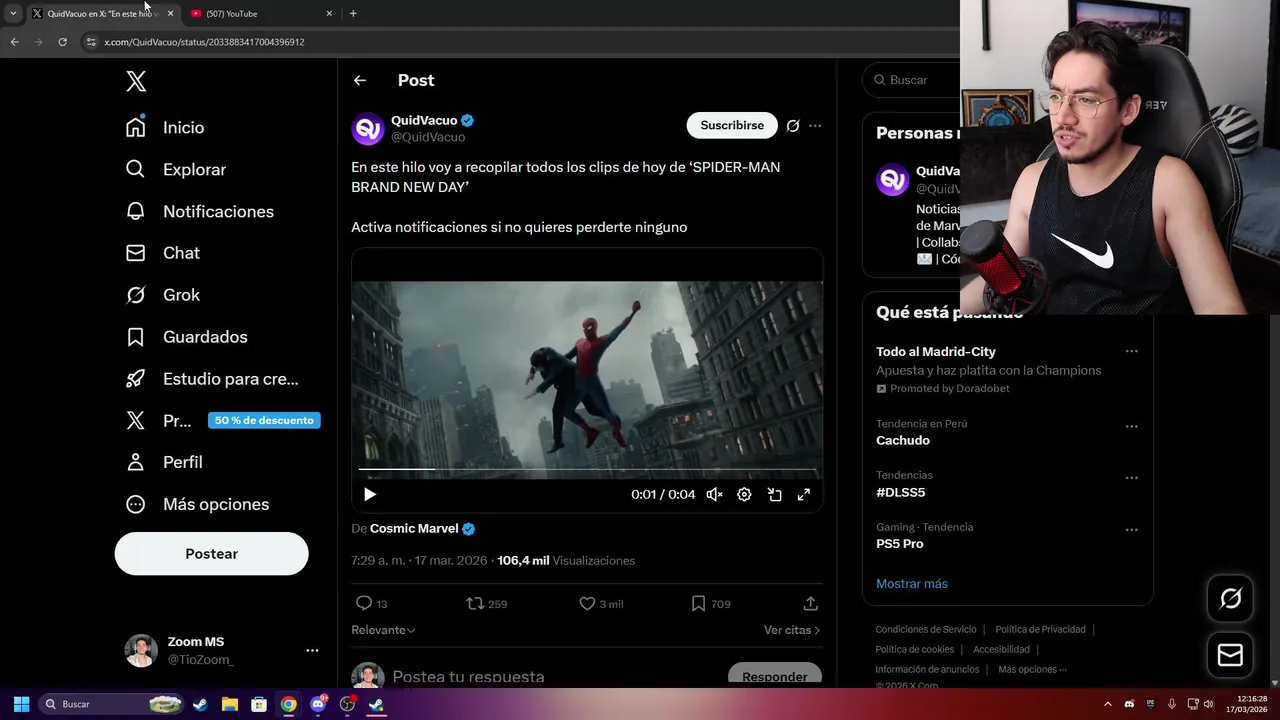The height and width of the screenshot is (720, 1280).
Task: Go back with Post arrow
Action: point(359,80)
